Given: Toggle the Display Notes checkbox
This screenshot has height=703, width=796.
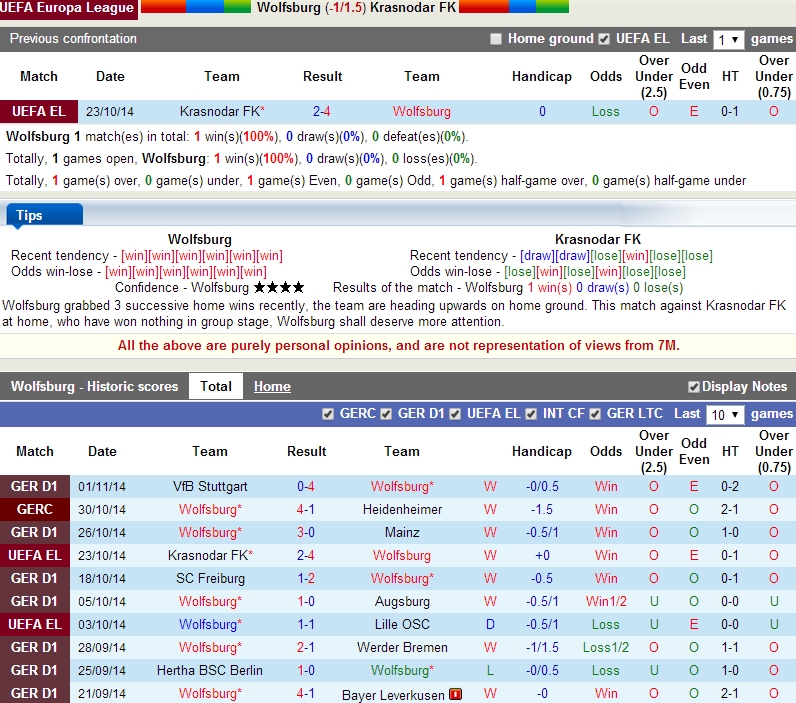Looking at the screenshot, I should point(693,387).
